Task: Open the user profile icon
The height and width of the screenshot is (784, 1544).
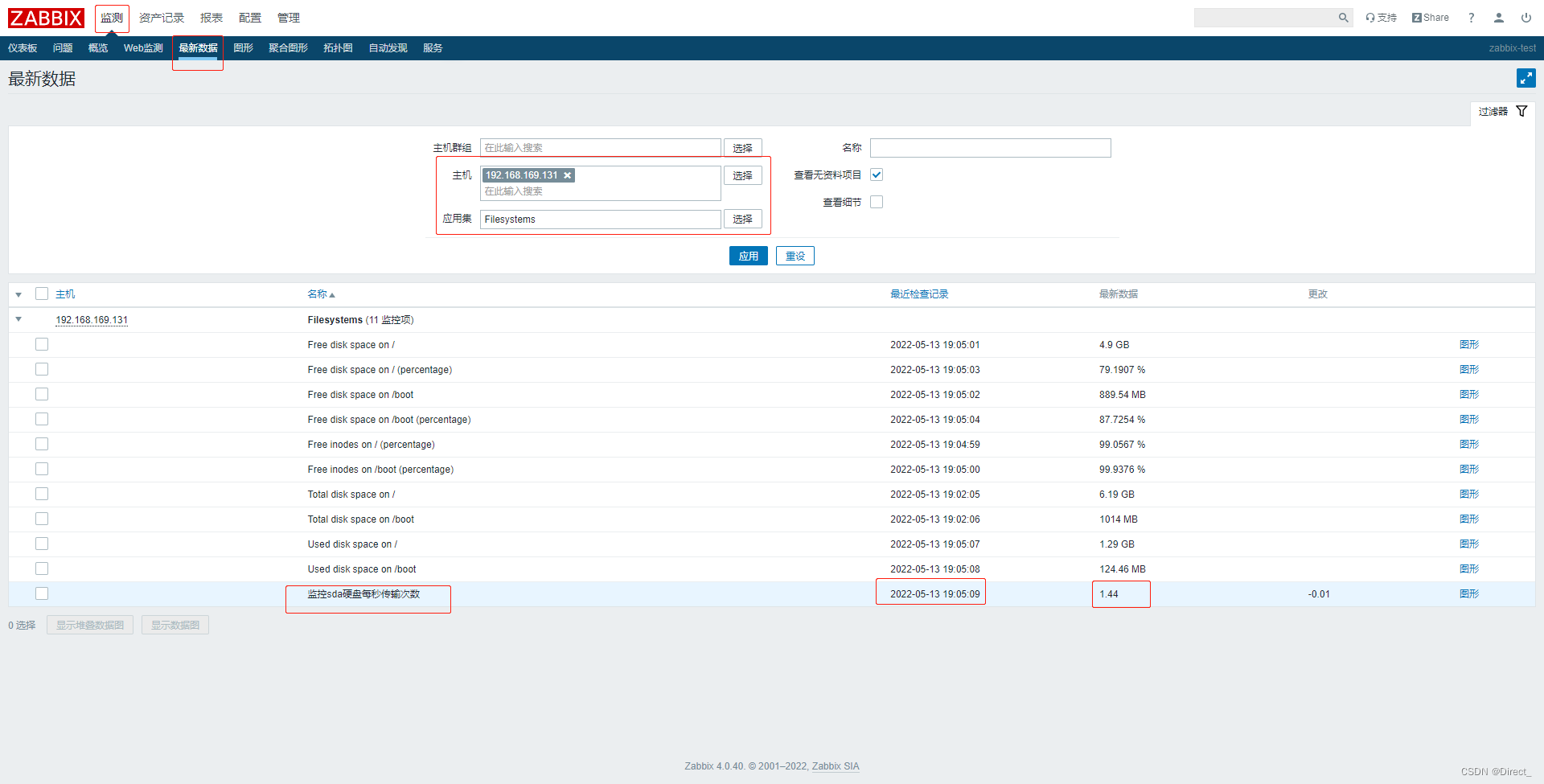Action: pyautogui.click(x=1499, y=18)
